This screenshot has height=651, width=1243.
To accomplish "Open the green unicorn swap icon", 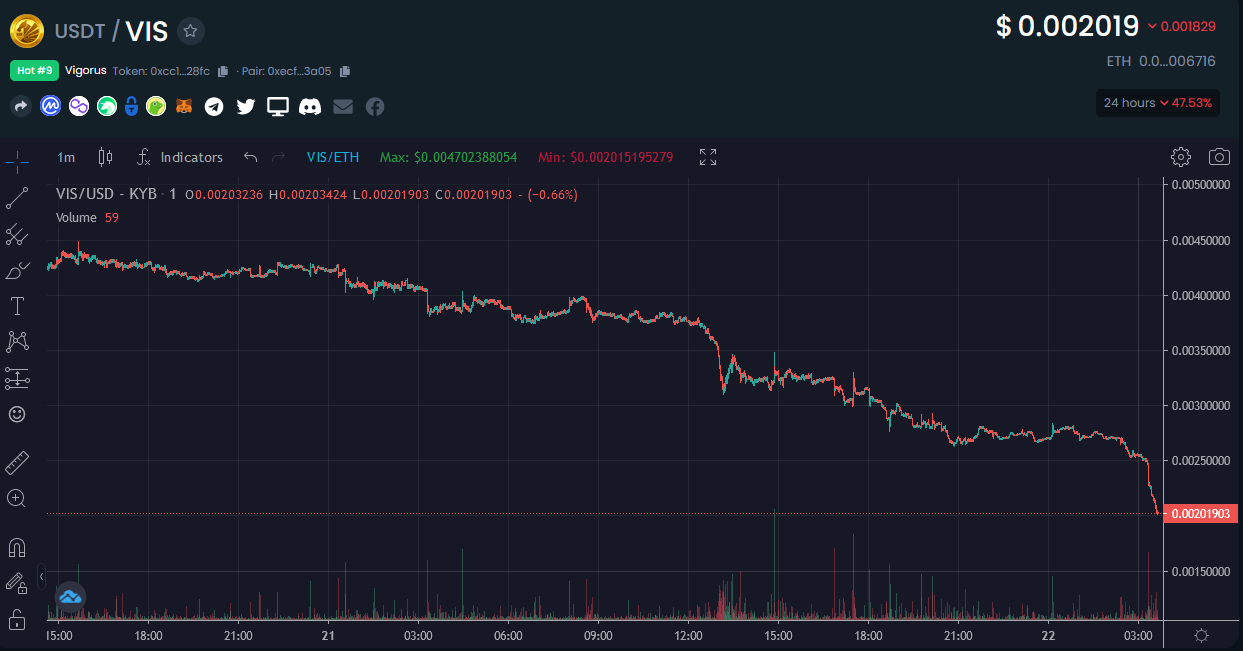I will [x=106, y=106].
